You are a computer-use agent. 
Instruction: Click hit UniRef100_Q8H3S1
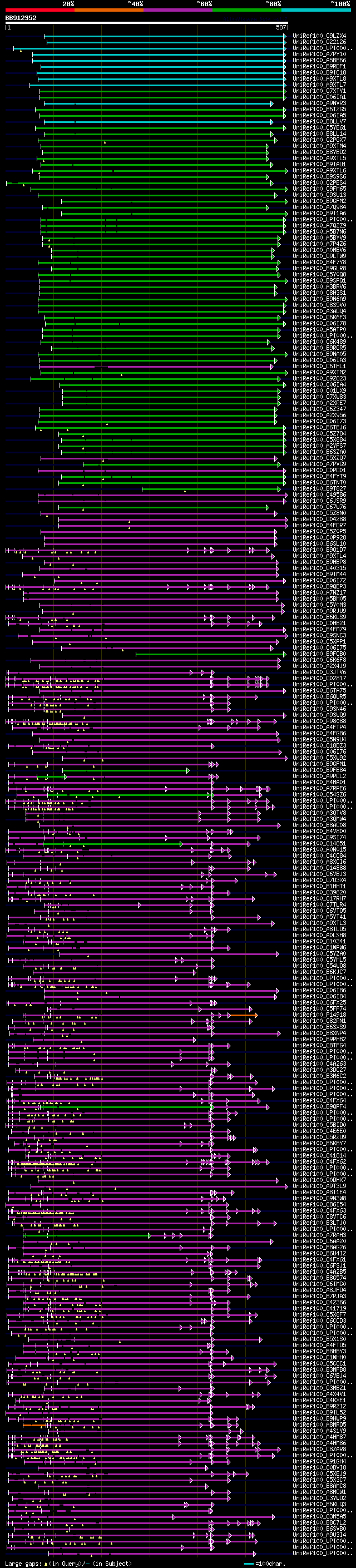point(319,293)
